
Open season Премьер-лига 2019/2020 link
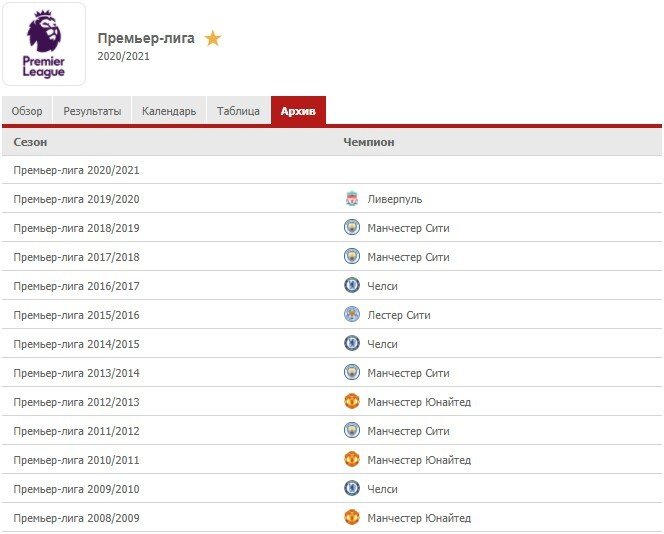(x=76, y=199)
